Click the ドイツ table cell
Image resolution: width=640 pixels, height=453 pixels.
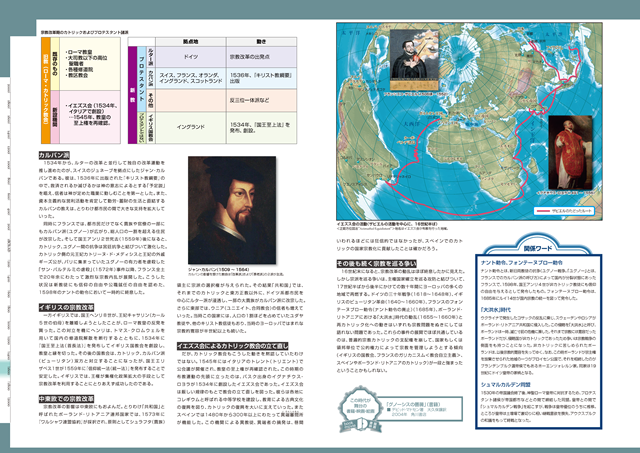click(x=191, y=57)
